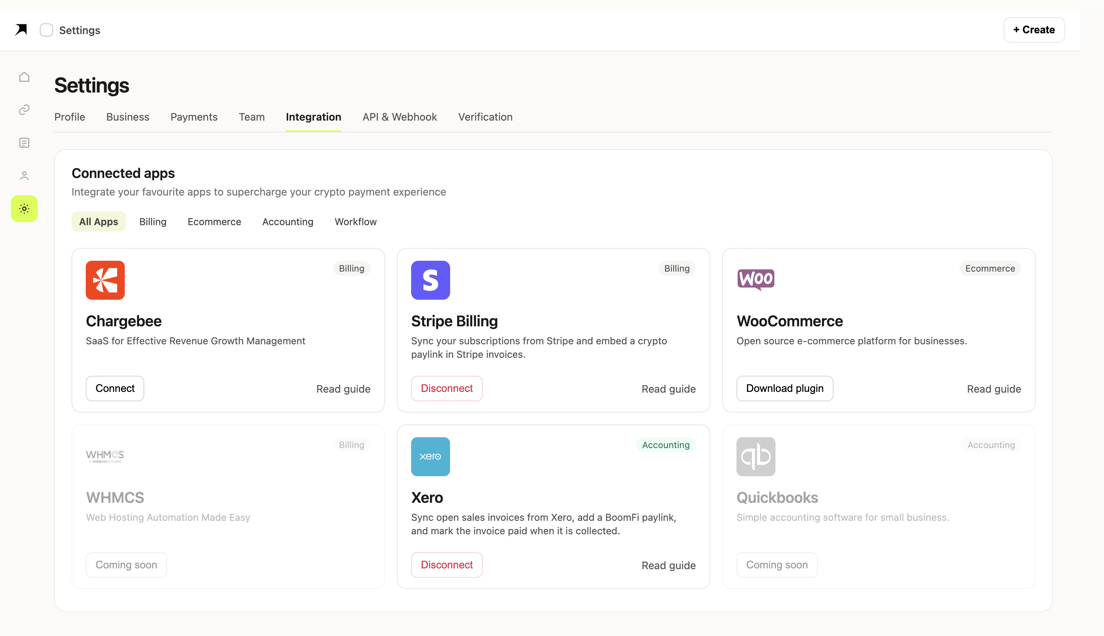1104x636 pixels.
Task: Click the BoomFi arrow logo in header
Action: point(21,30)
